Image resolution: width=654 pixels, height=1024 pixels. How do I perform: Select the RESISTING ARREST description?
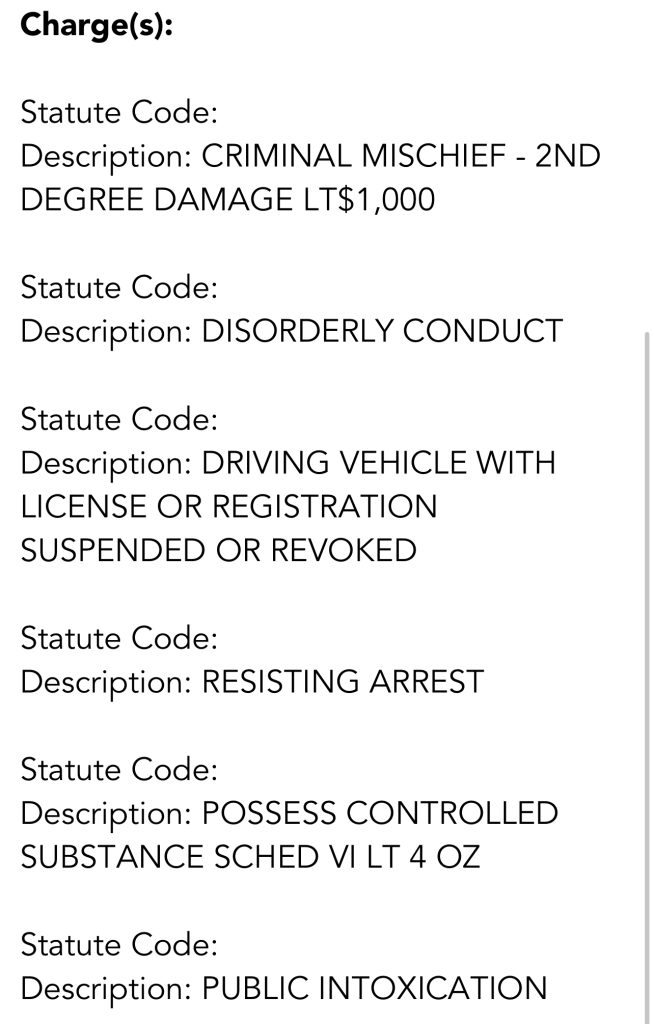click(252, 682)
